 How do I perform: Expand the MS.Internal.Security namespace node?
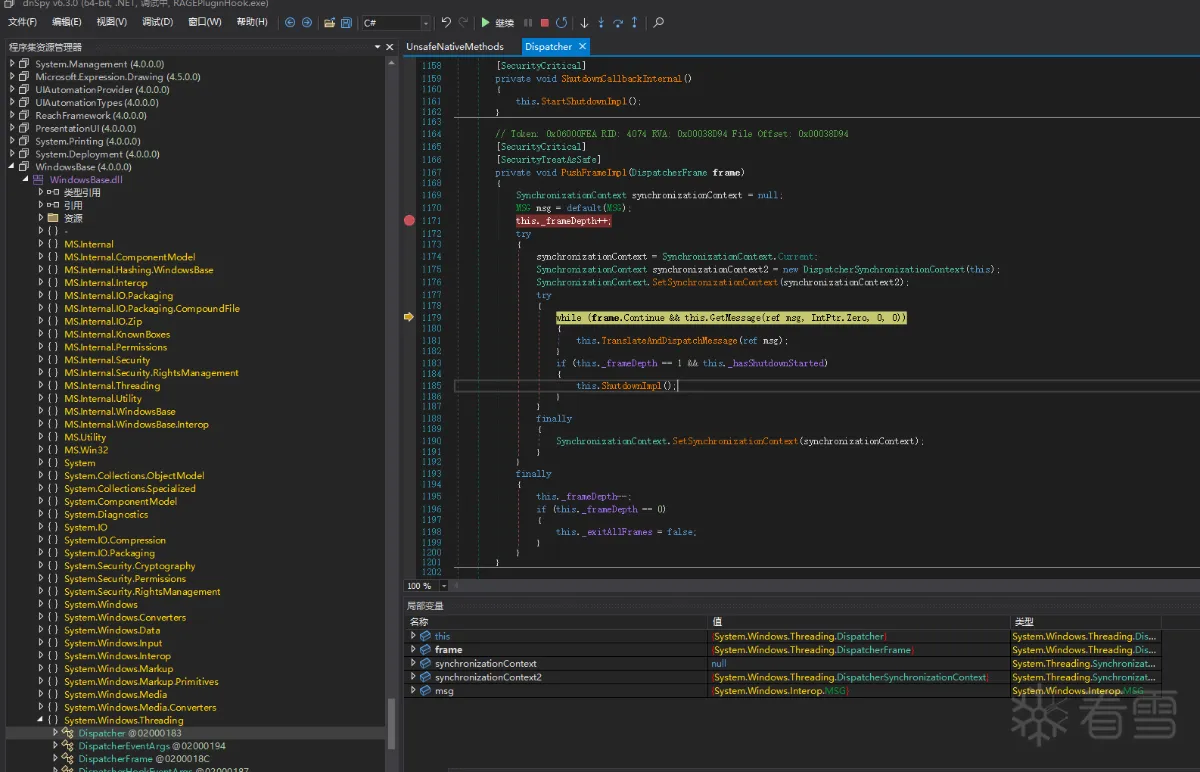pos(40,360)
